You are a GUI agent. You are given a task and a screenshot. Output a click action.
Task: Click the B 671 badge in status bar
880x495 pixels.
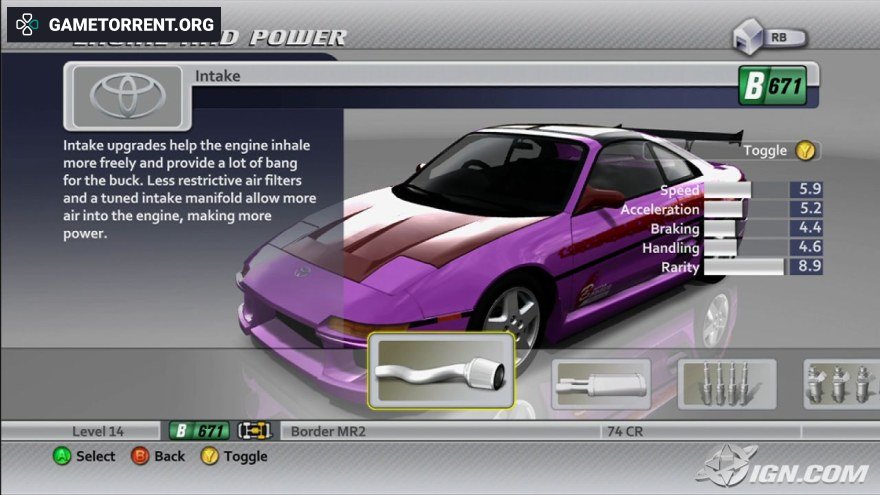200,431
